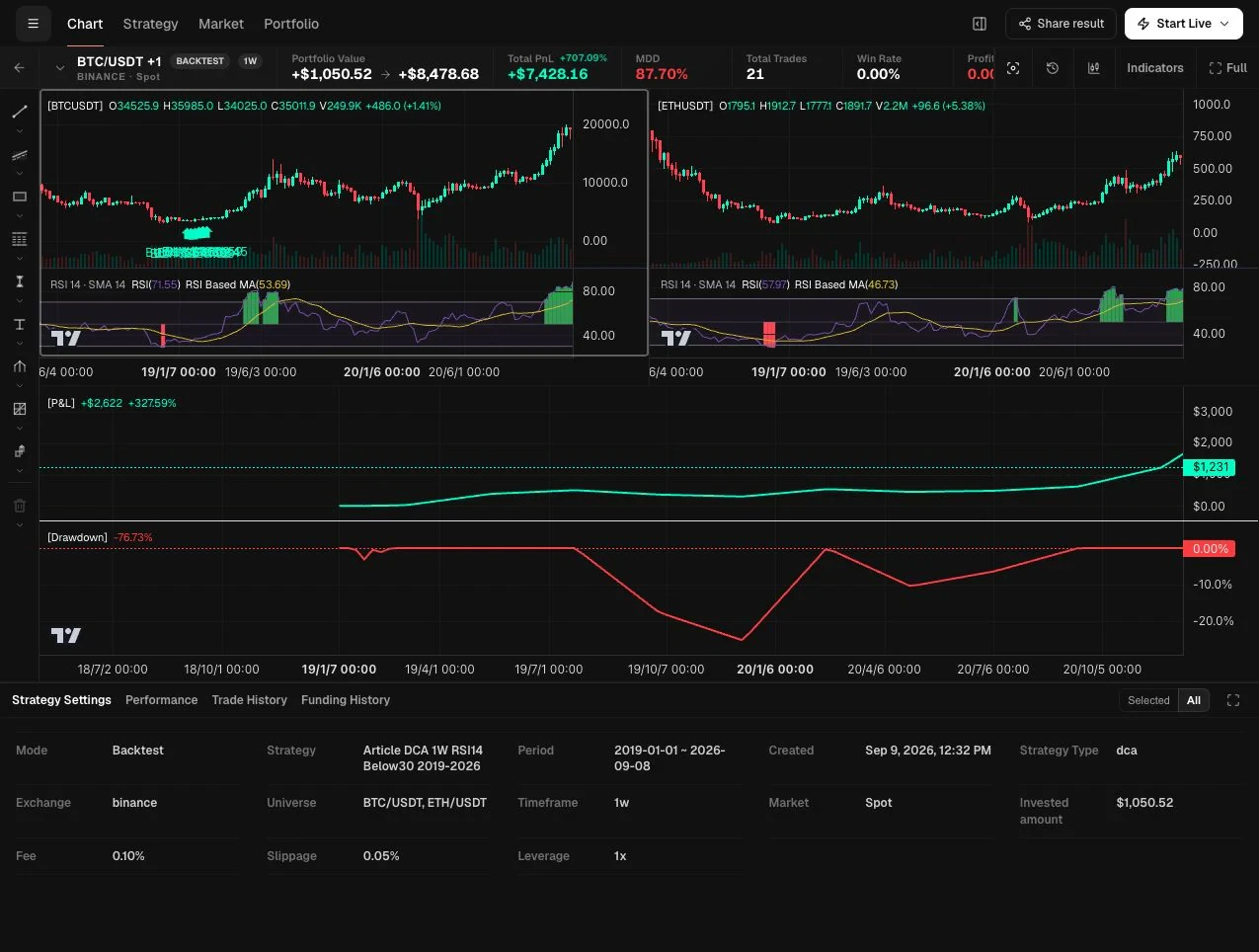This screenshot has width=1259, height=952.
Task: Select the Strategy Settings tab
Action: tap(61, 700)
